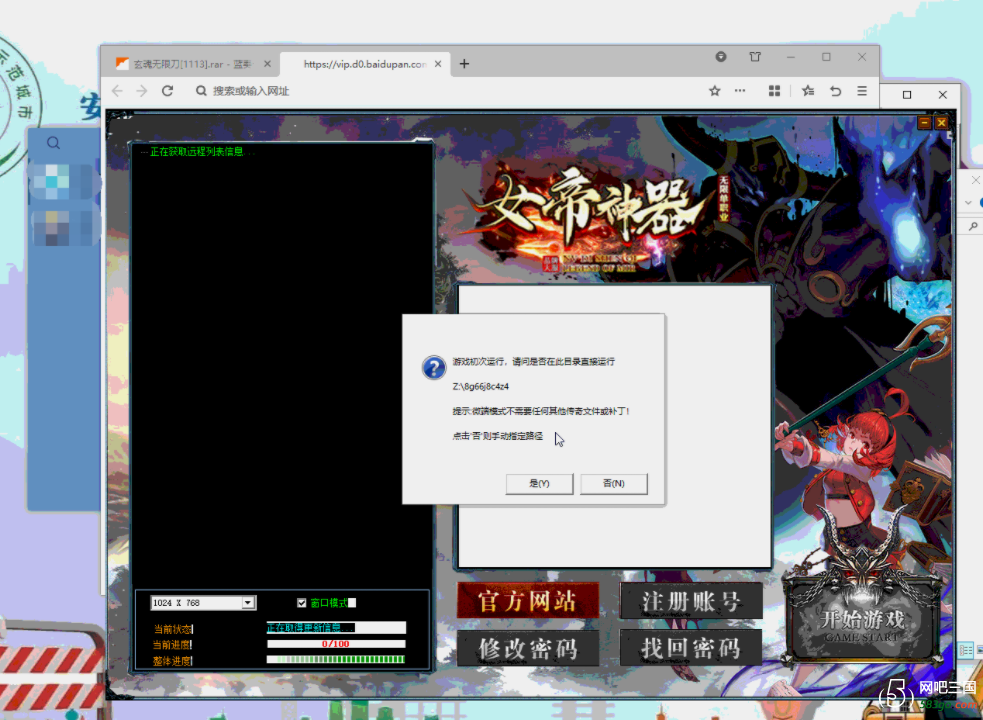This screenshot has height=720, width=983.
Task: Click the browser shield dropdown icon in title bar
Action: (721, 56)
